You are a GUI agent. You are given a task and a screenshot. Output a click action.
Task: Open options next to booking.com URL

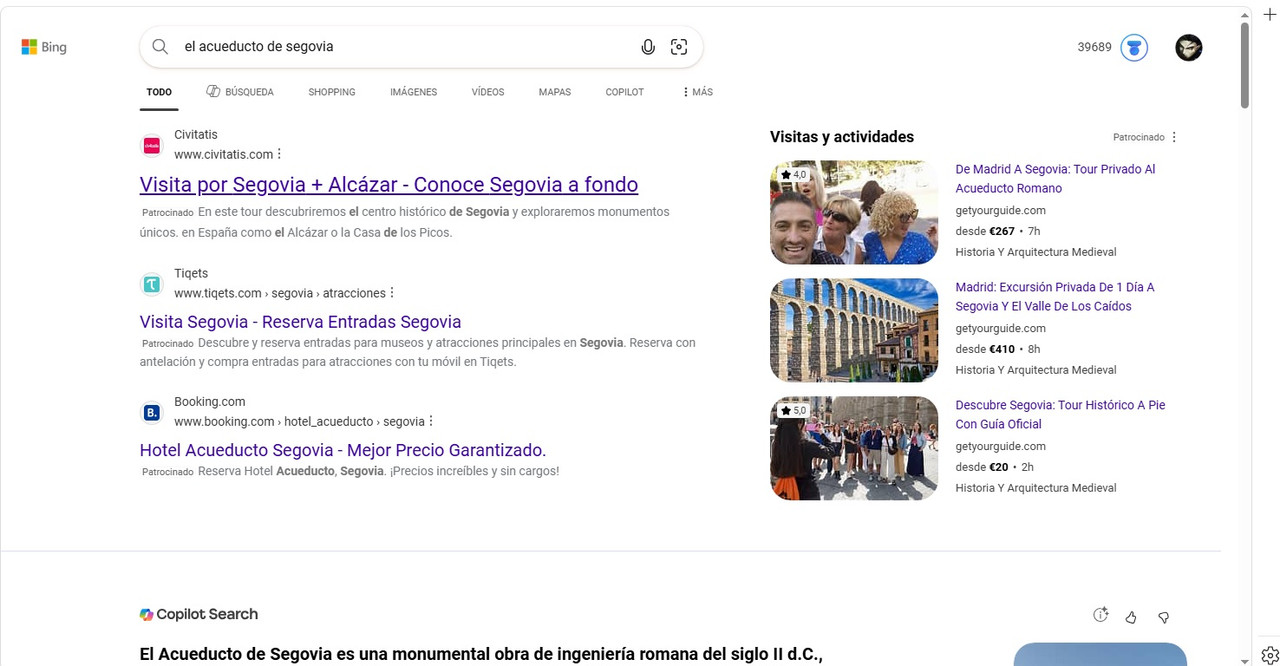pos(431,421)
